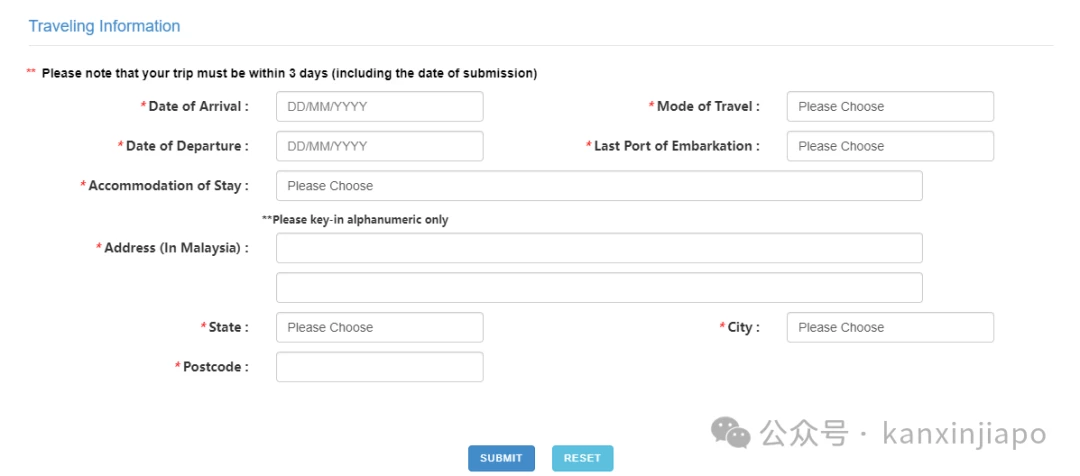Click the Traveling Information section heading
Viewport: 1080px width, 476px height.
tap(104, 26)
